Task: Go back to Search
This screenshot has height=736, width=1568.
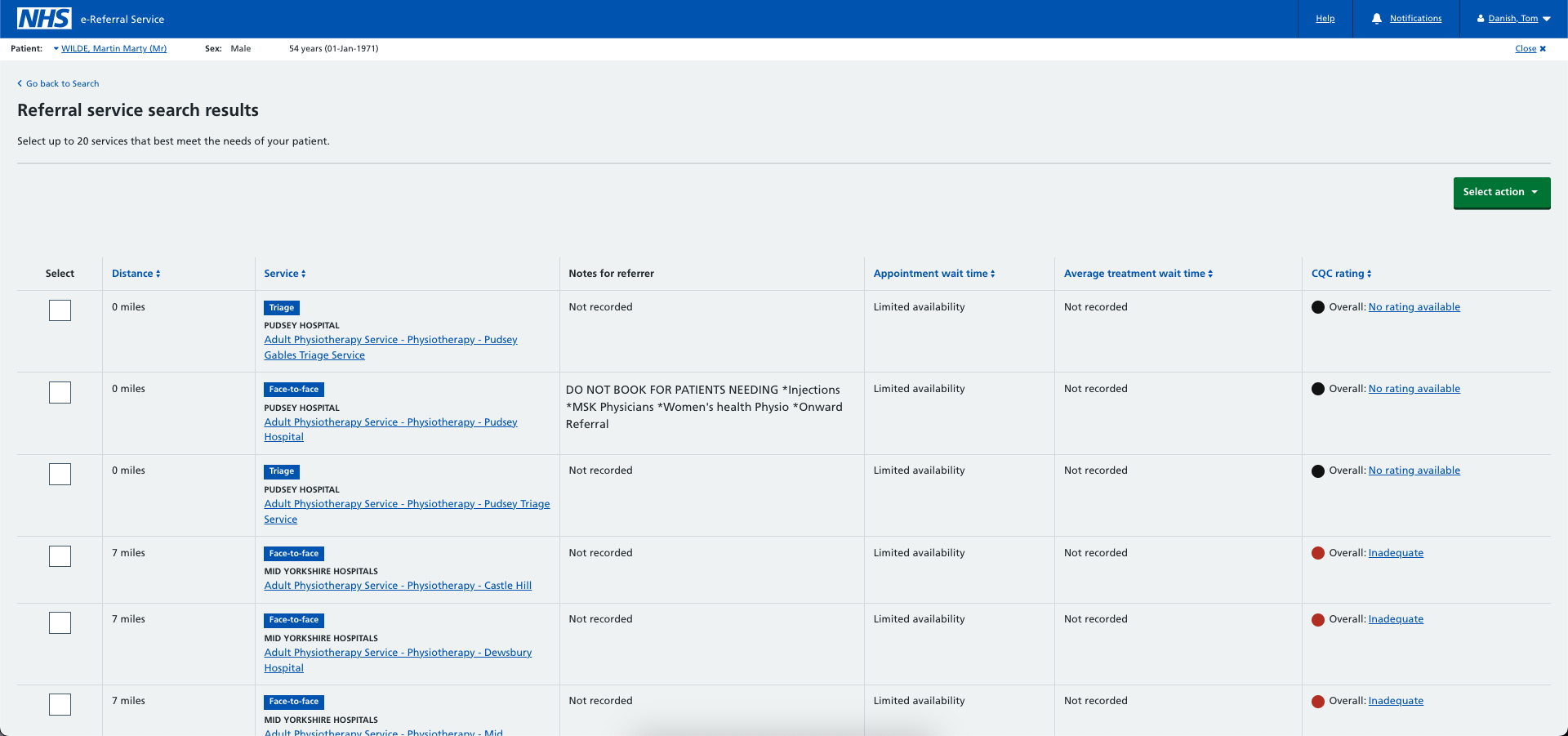Action: click(x=62, y=83)
